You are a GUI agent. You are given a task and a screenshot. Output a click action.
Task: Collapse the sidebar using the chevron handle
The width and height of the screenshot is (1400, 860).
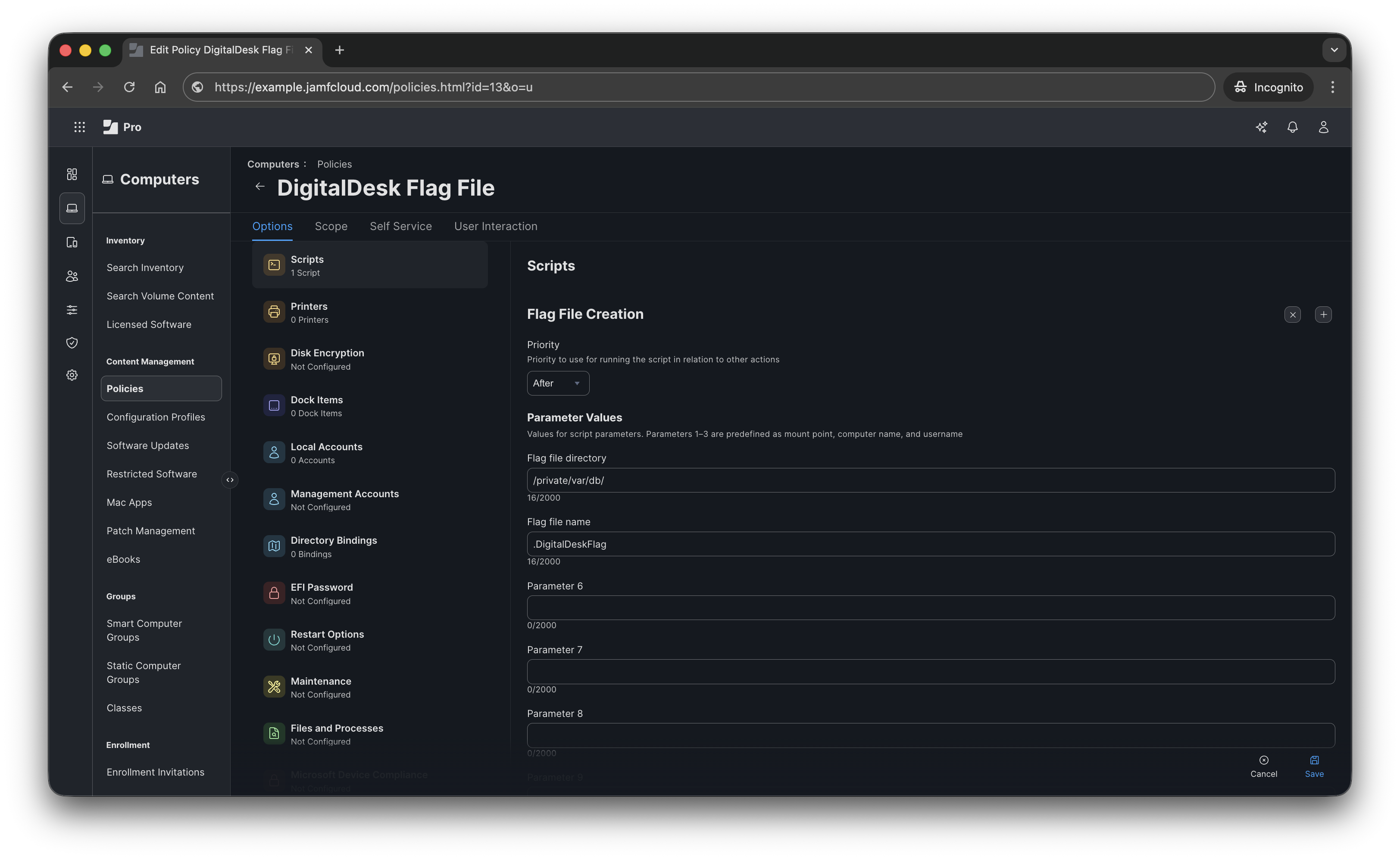coord(230,480)
